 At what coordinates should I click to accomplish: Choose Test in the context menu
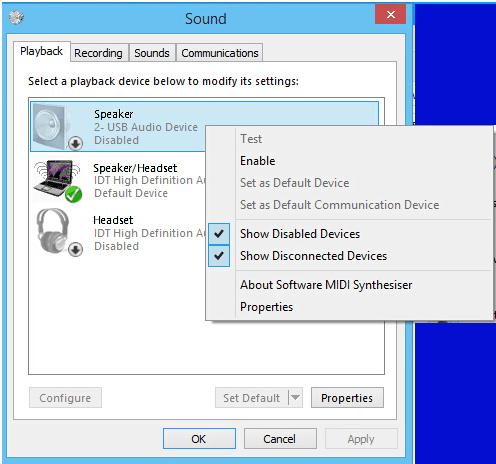349,139
